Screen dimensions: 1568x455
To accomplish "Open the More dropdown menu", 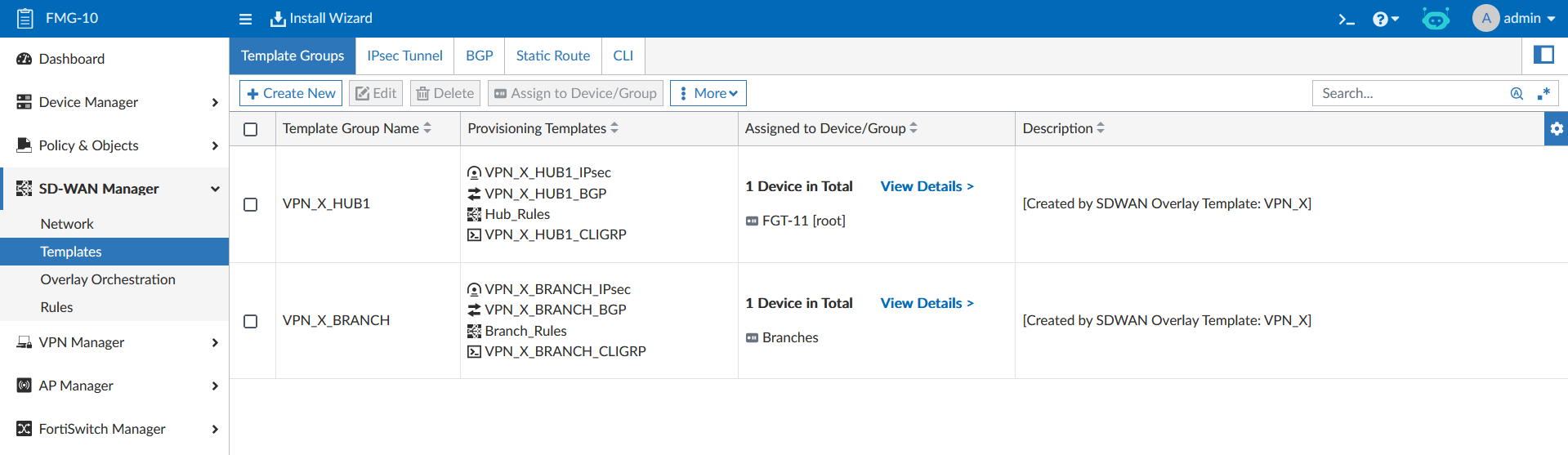I will (x=708, y=93).
